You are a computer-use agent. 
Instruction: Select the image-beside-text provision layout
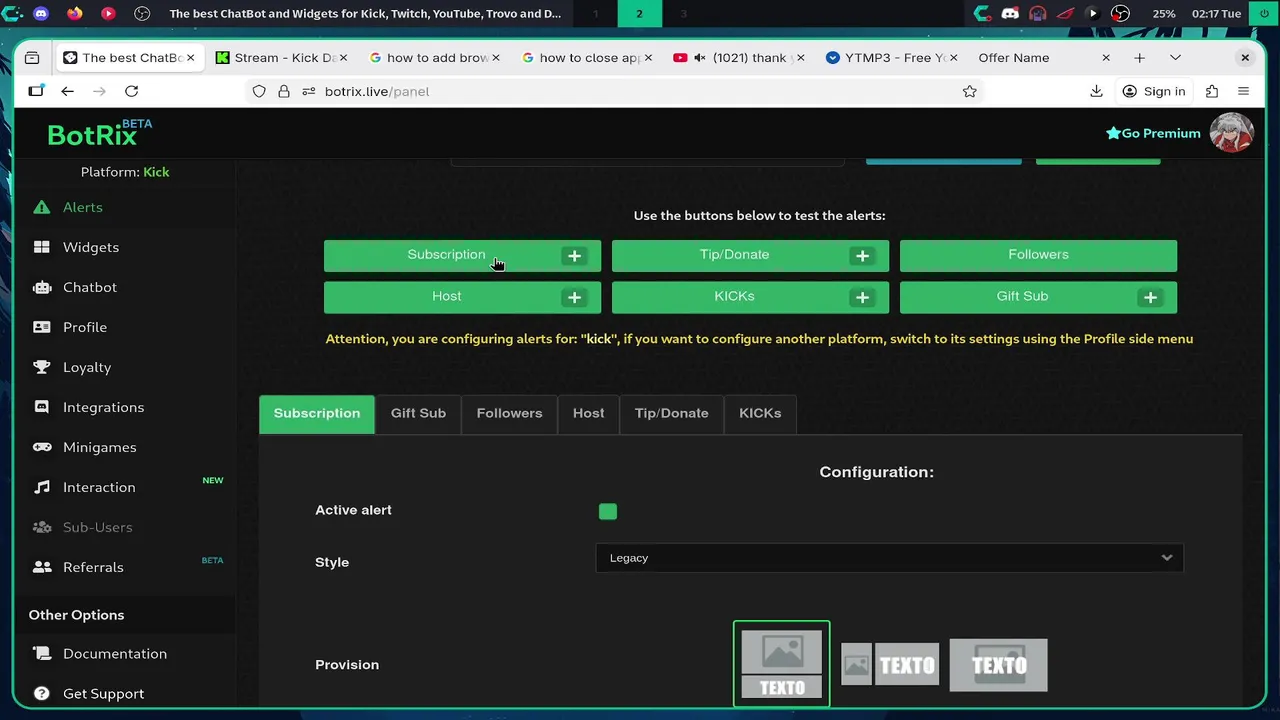coord(890,665)
